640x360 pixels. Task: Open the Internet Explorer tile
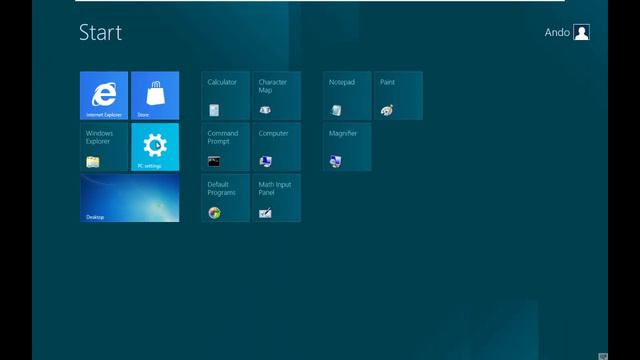(104, 96)
